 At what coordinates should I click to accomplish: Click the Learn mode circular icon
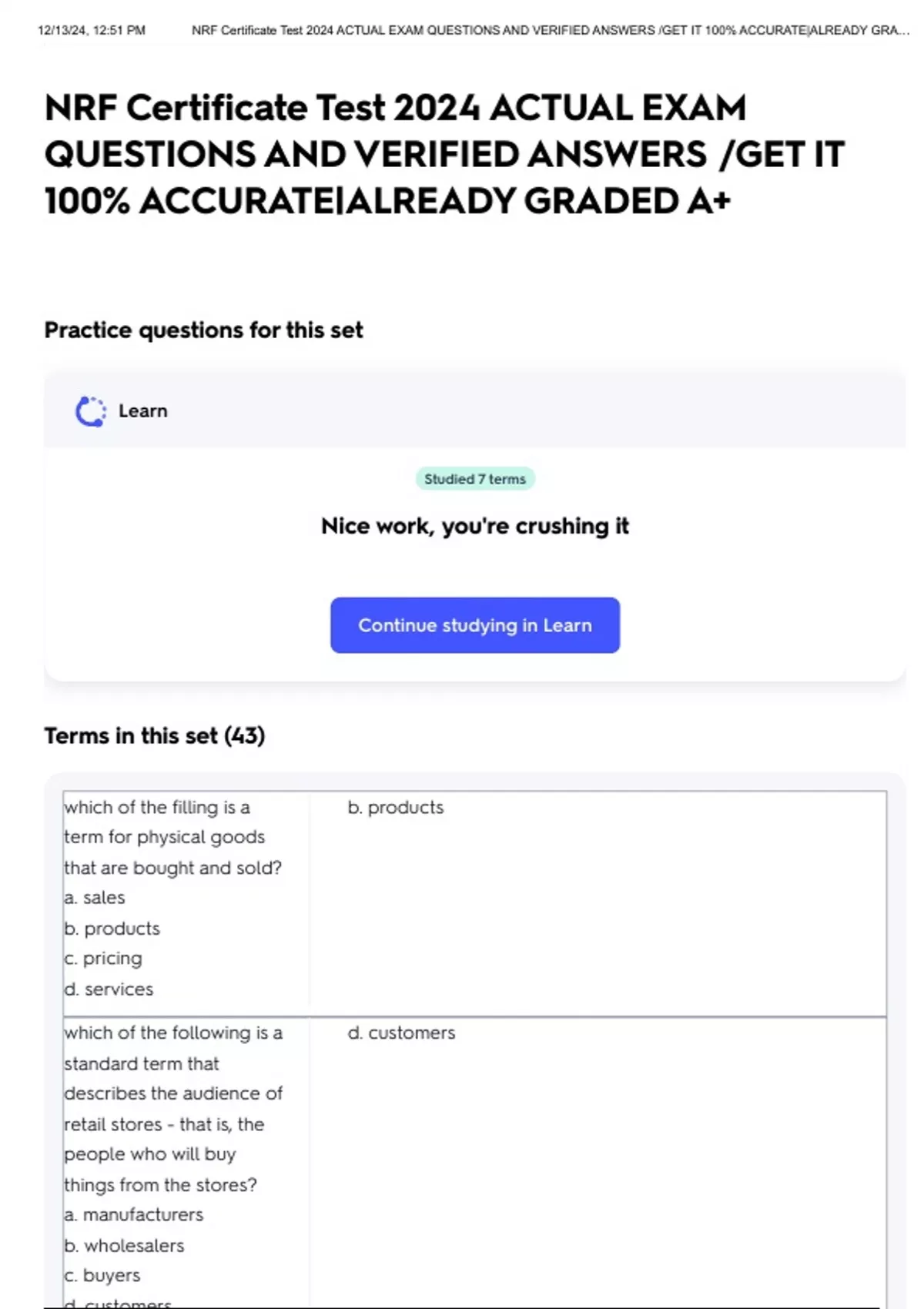pyautogui.click(x=90, y=411)
